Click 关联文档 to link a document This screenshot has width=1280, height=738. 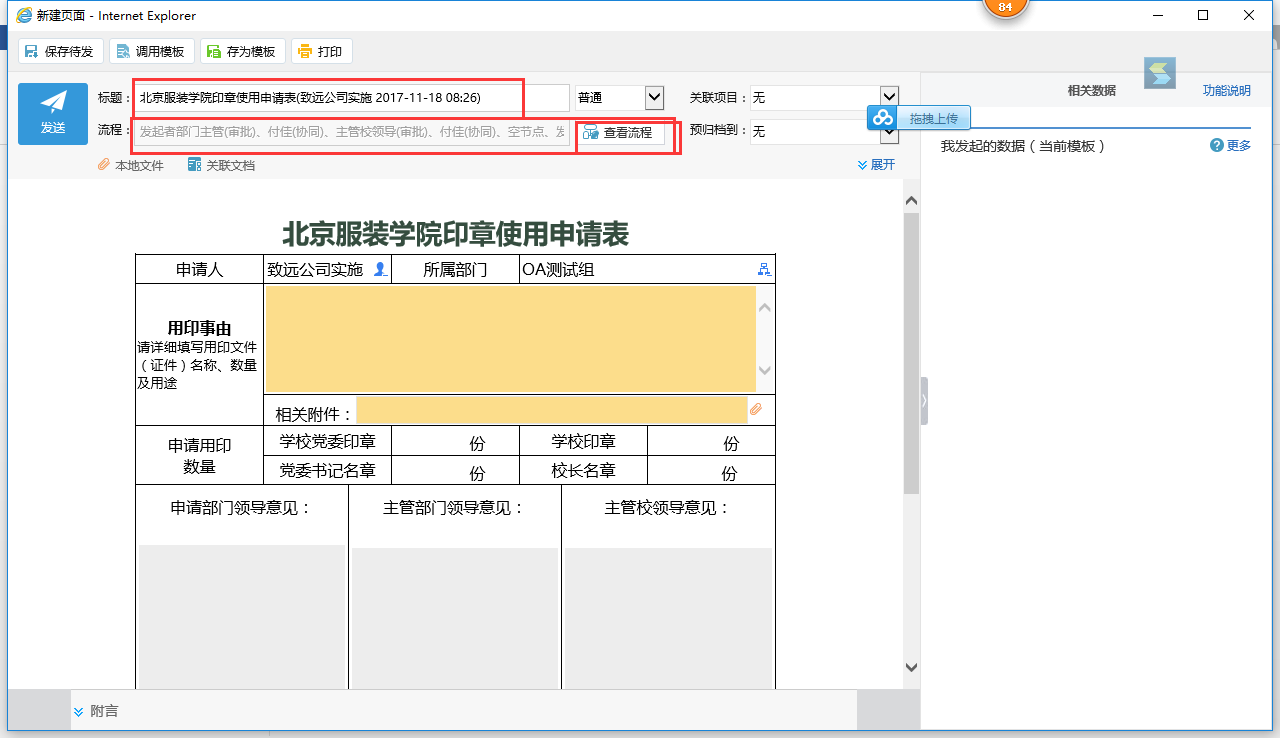(222, 165)
